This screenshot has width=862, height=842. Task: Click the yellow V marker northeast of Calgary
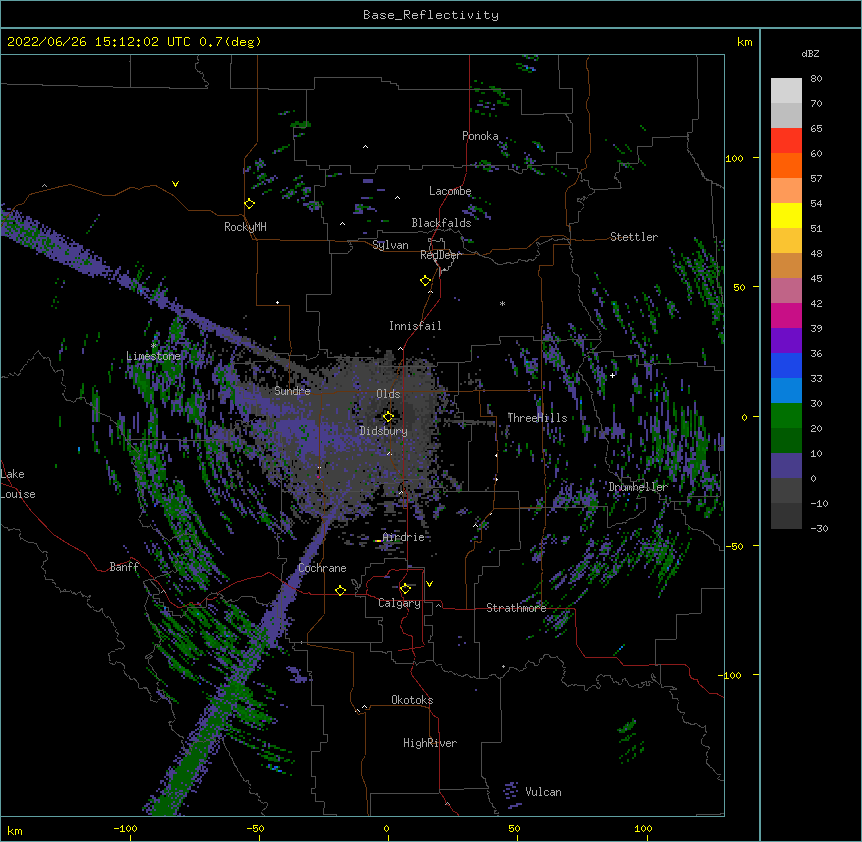pos(429,584)
